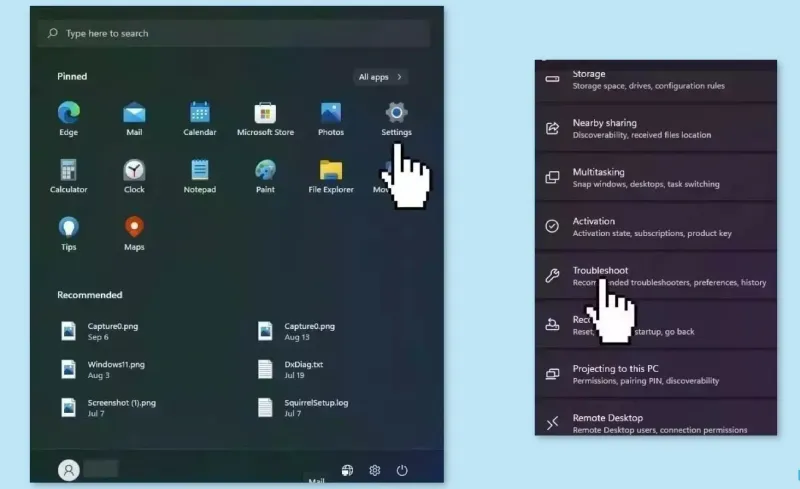800x489 pixels.
Task: Click 'Storage space, drives, configuration rules' text
Action: [648, 86]
